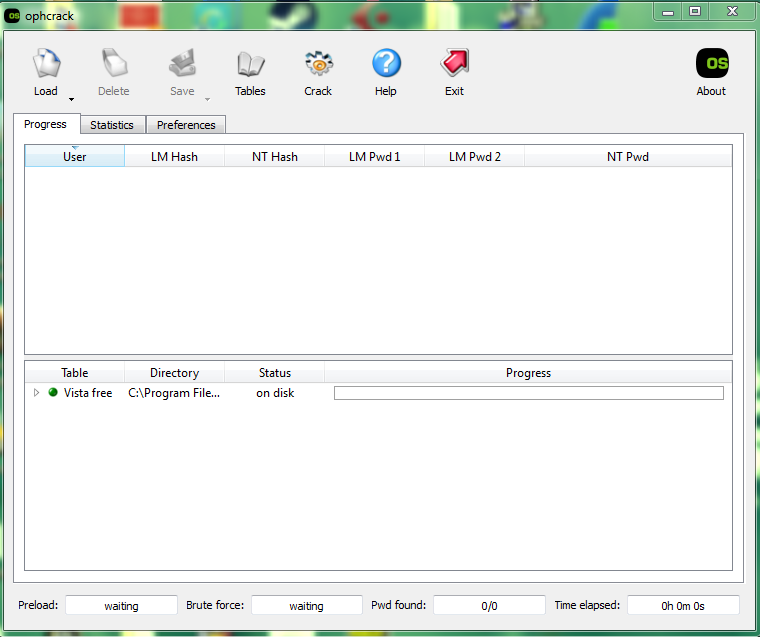Start cracking with the Crack icon
Screen dimensions: 760x637
pyautogui.click(x=318, y=66)
